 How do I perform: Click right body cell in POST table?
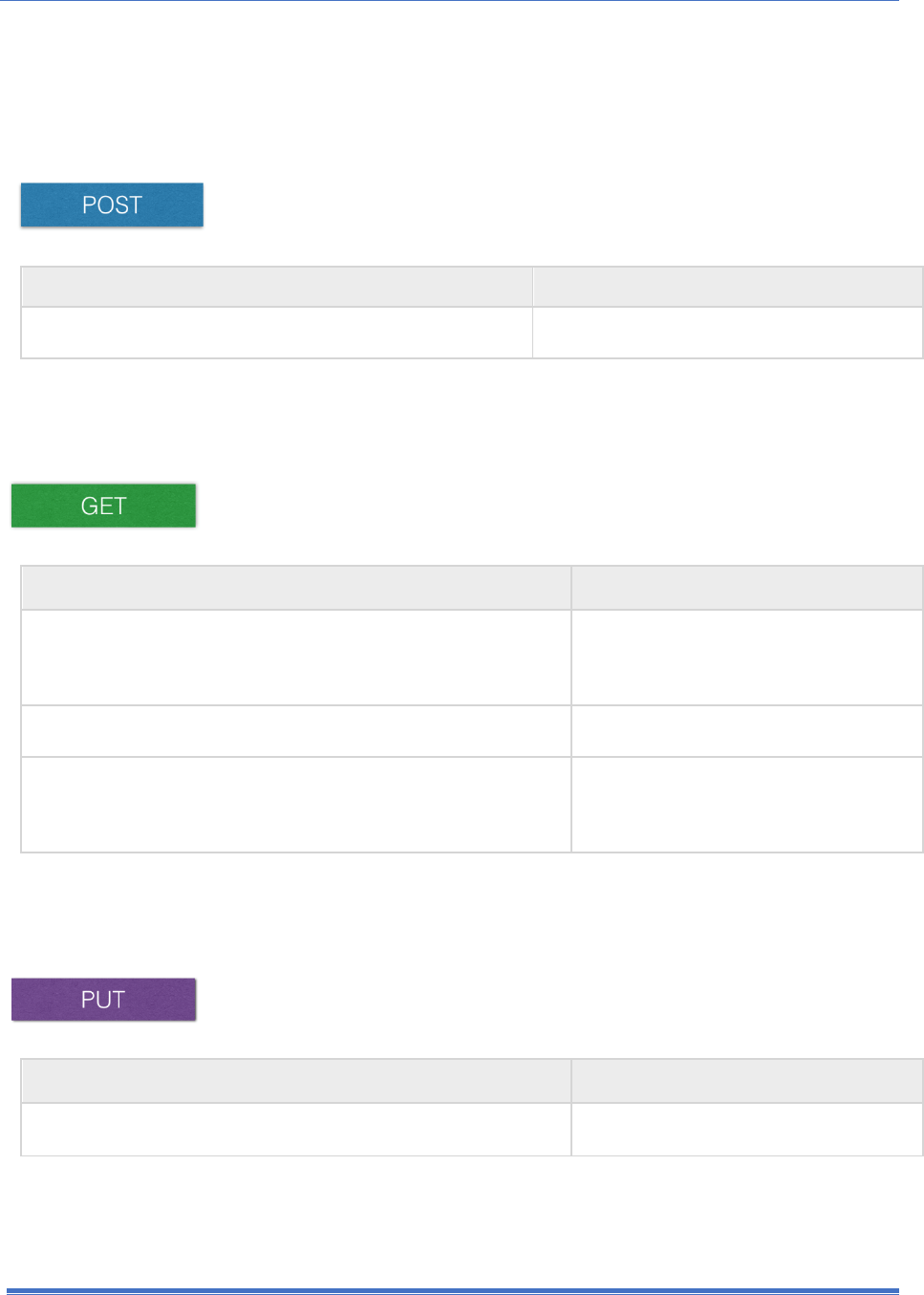(727, 333)
